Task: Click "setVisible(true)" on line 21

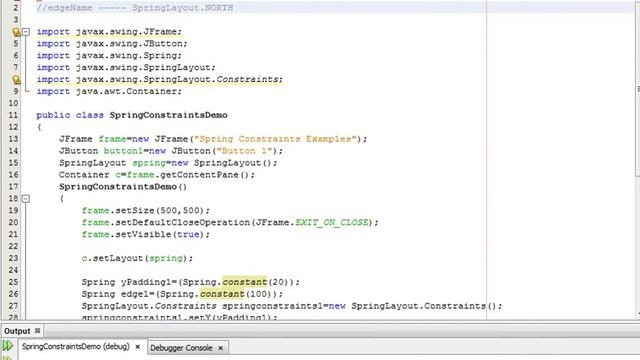Action: (160, 234)
